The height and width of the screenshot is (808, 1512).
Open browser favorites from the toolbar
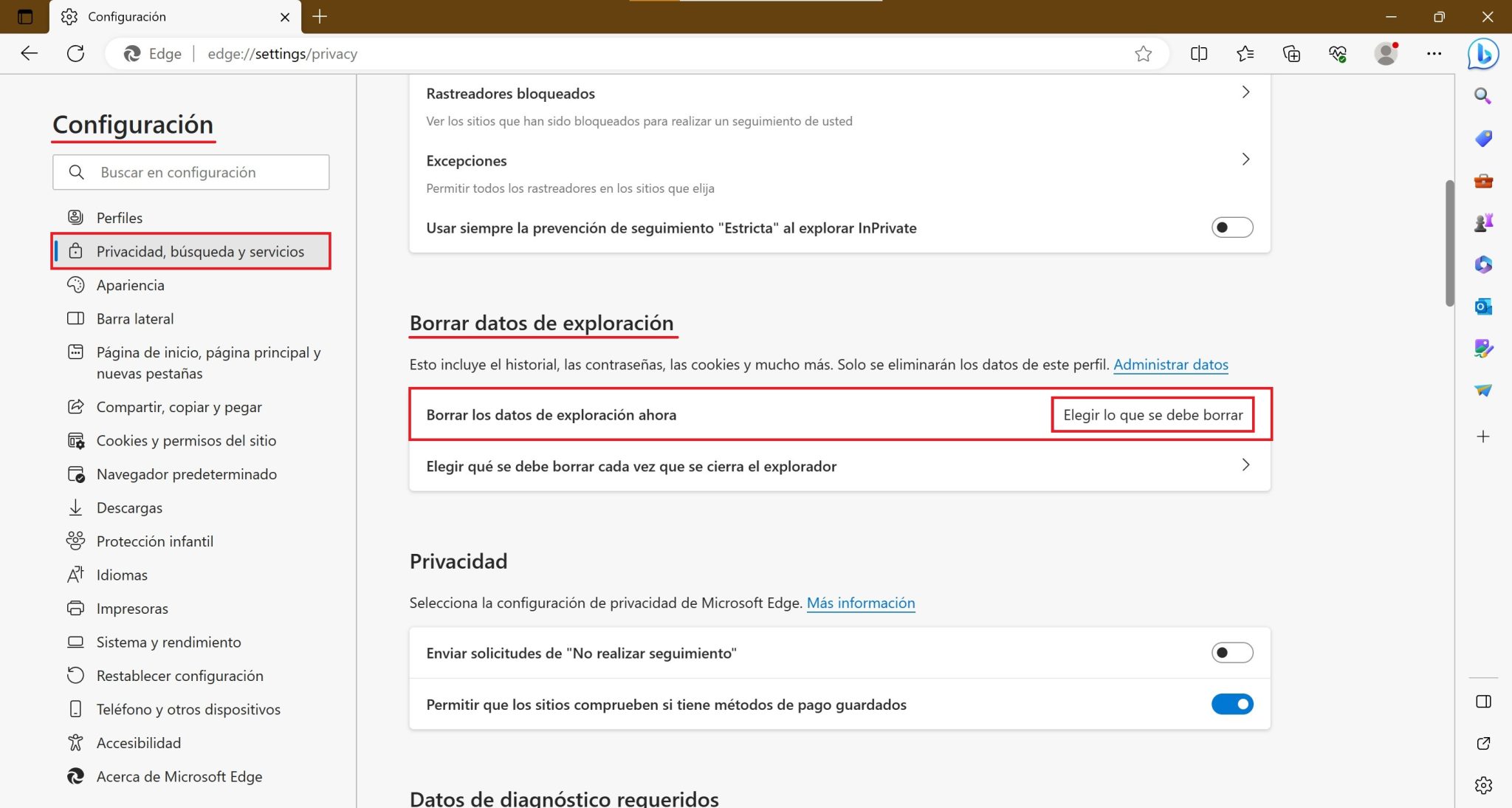pos(1245,53)
